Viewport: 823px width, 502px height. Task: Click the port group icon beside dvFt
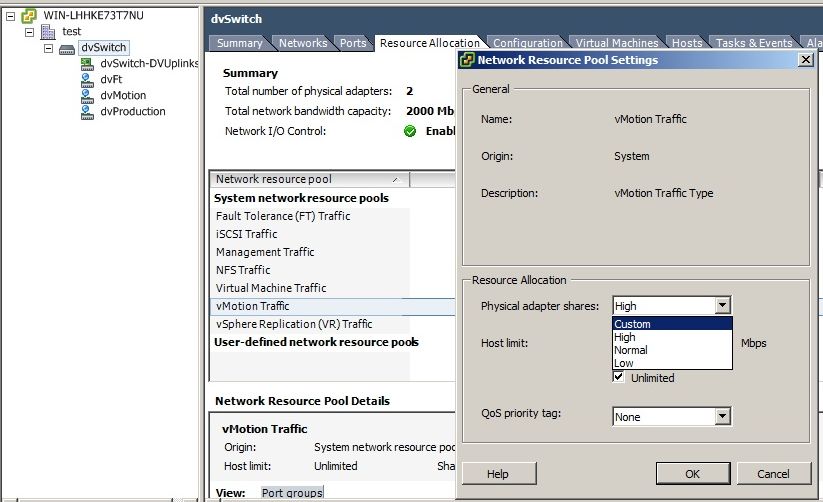[87, 80]
